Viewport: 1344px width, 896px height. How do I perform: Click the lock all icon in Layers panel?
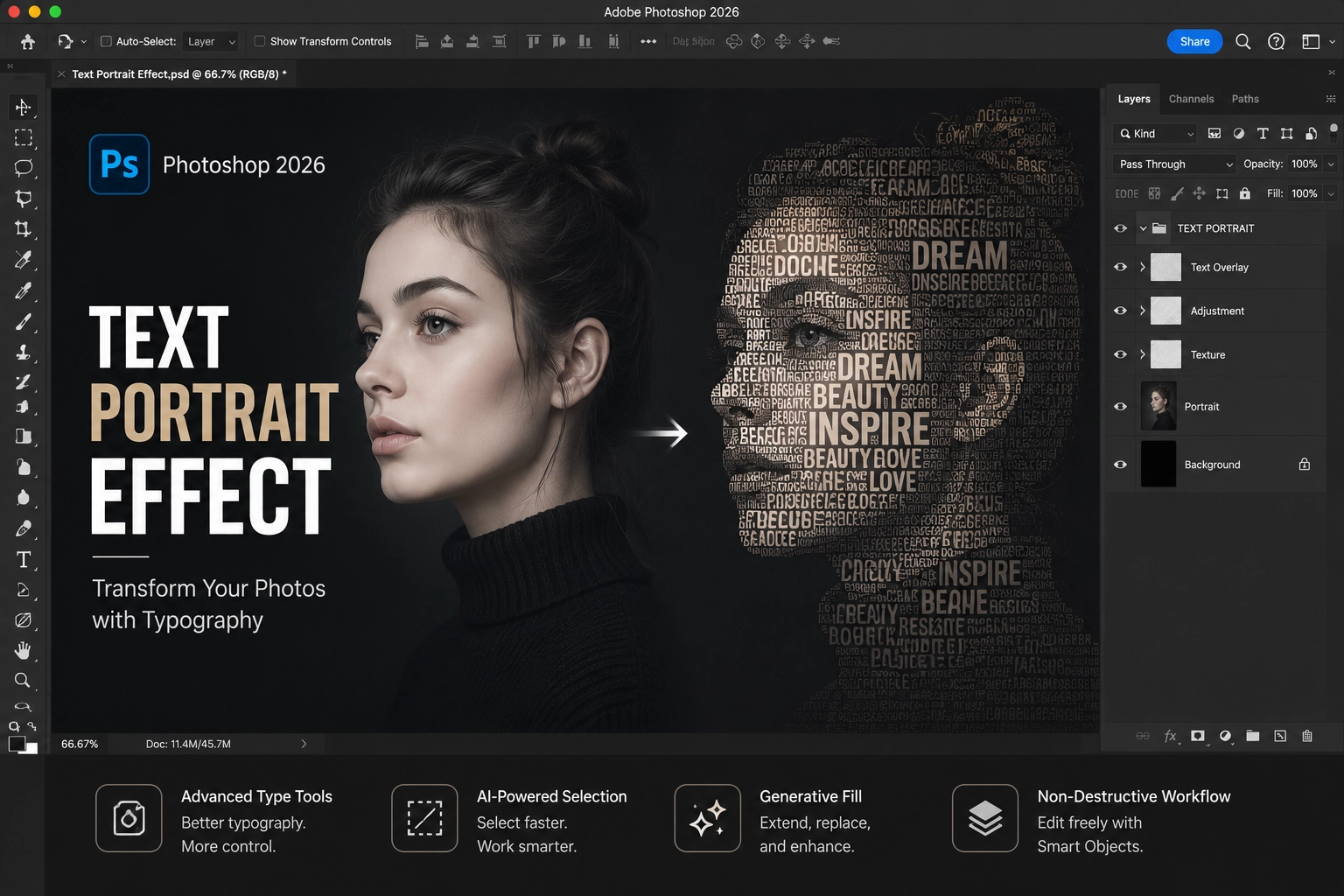pos(1244,193)
